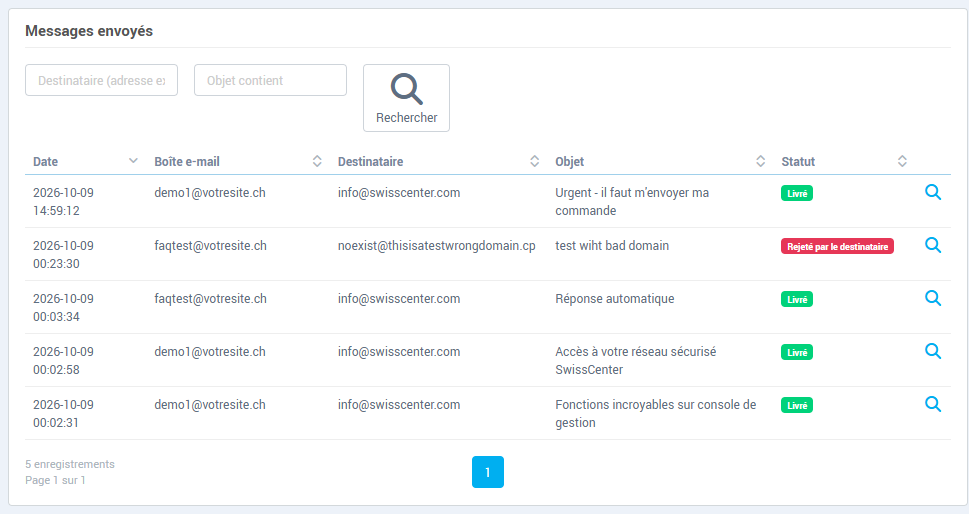
Task: Sort by Boîte e-mail column arrows
Action: tap(317, 161)
